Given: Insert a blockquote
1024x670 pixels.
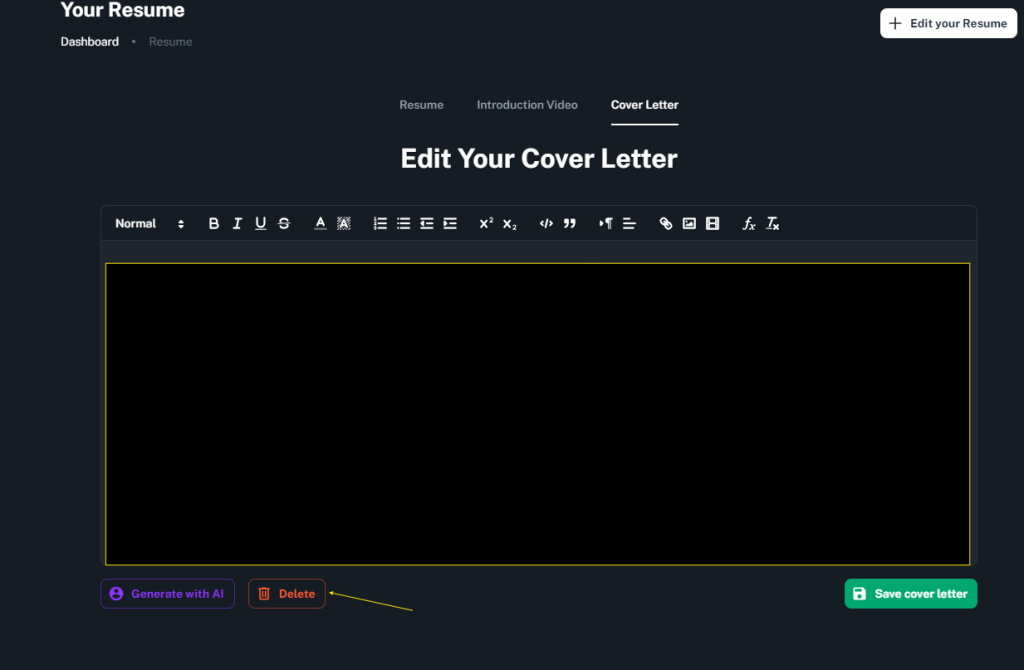Looking at the screenshot, I should 569,223.
